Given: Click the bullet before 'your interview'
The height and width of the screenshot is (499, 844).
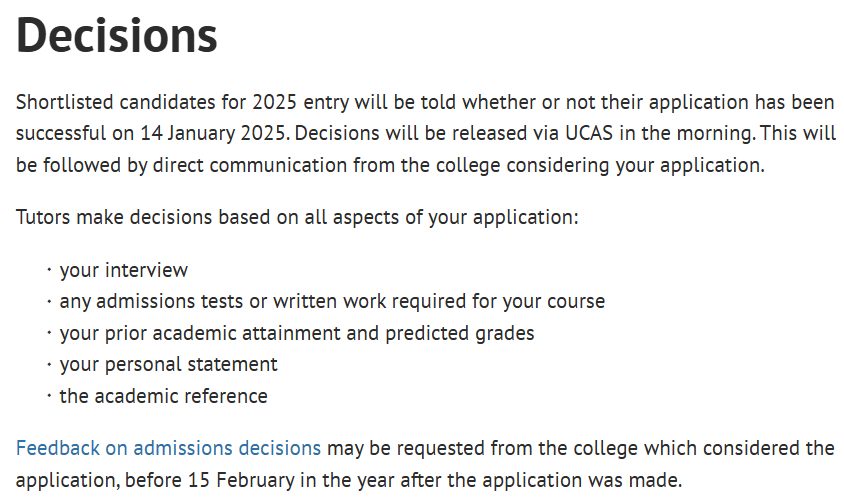Looking at the screenshot, I should (x=49, y=269).
